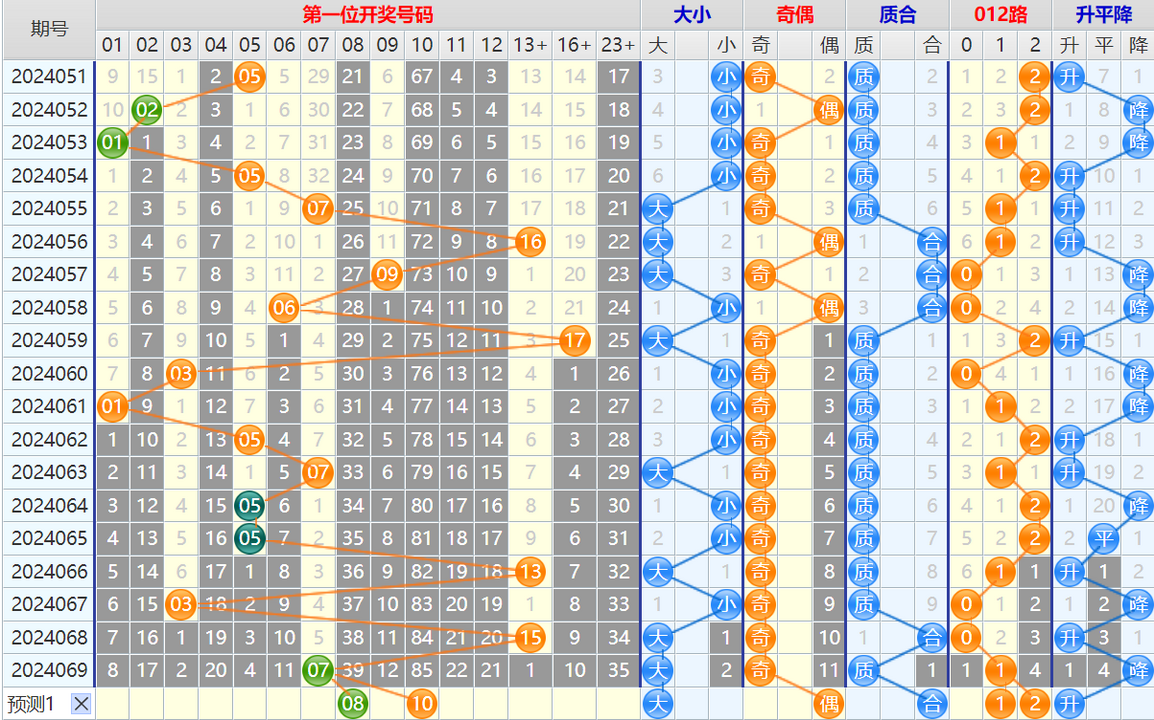Click the orange 03 ball in row 2024060
Viewport: 1154px width, 720px height.
(x=181, y=373)
